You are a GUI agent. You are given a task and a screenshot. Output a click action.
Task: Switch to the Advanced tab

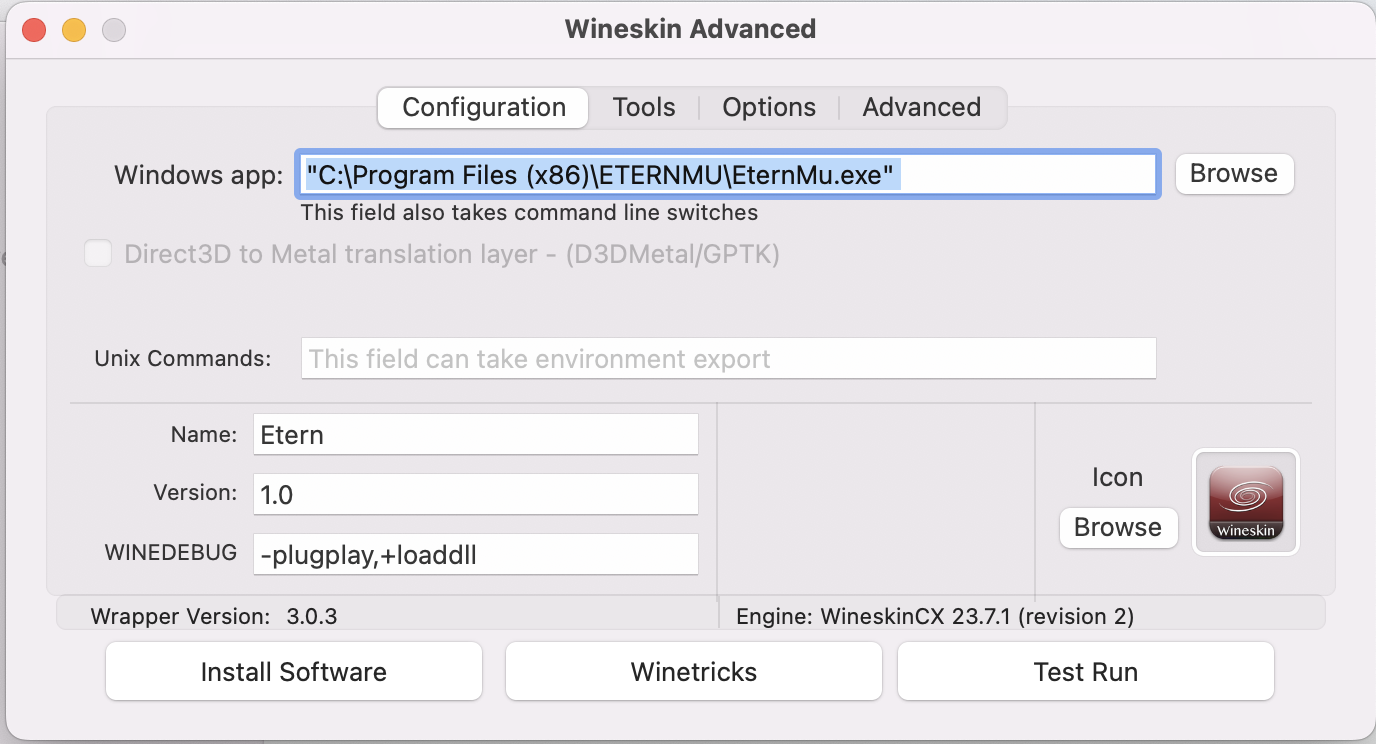[922, 108]
